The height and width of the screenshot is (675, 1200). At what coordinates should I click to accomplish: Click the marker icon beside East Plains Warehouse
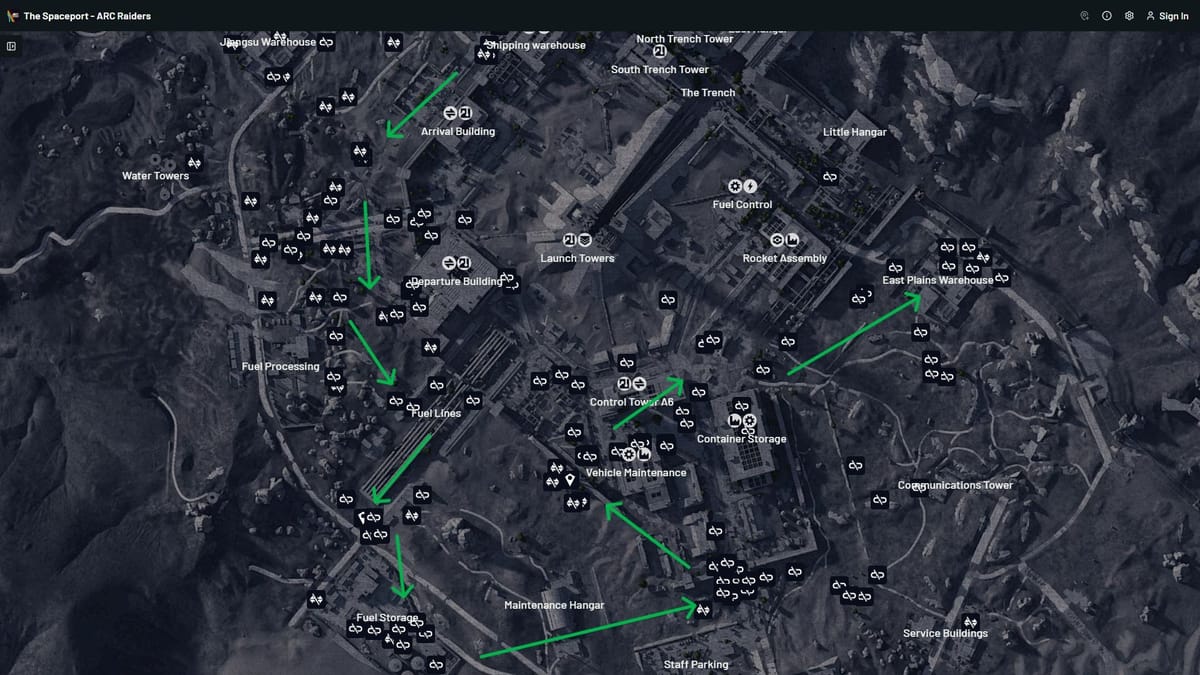[x=1002, y=278]
